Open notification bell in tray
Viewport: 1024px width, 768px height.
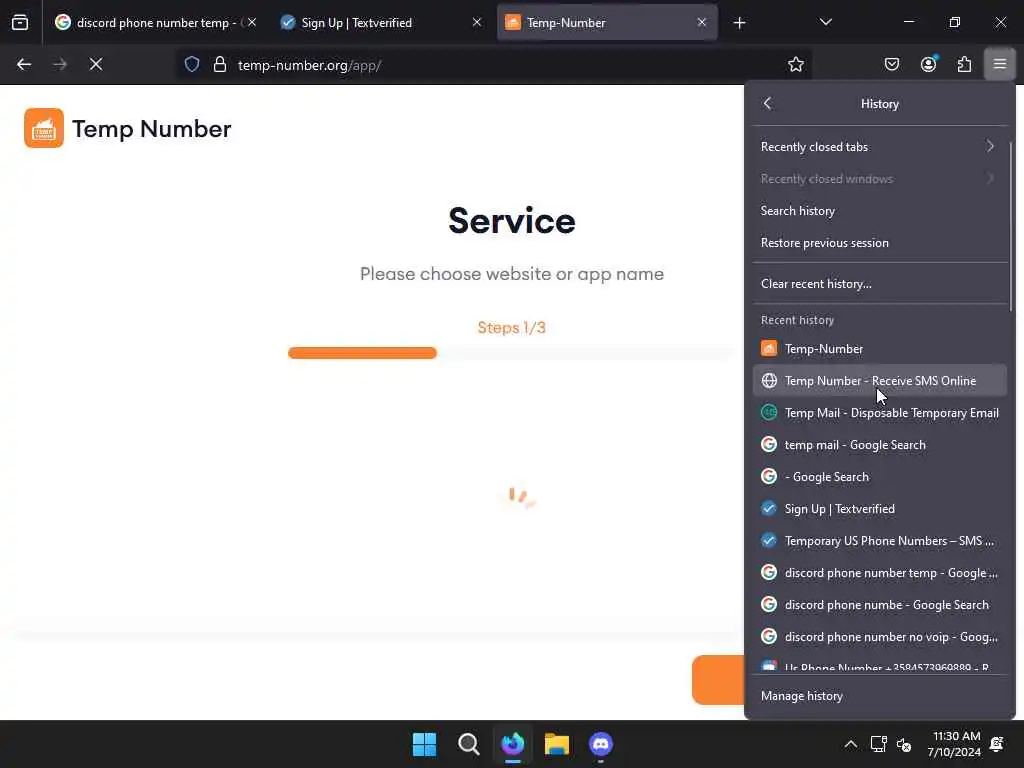click(x=997, y=744)
